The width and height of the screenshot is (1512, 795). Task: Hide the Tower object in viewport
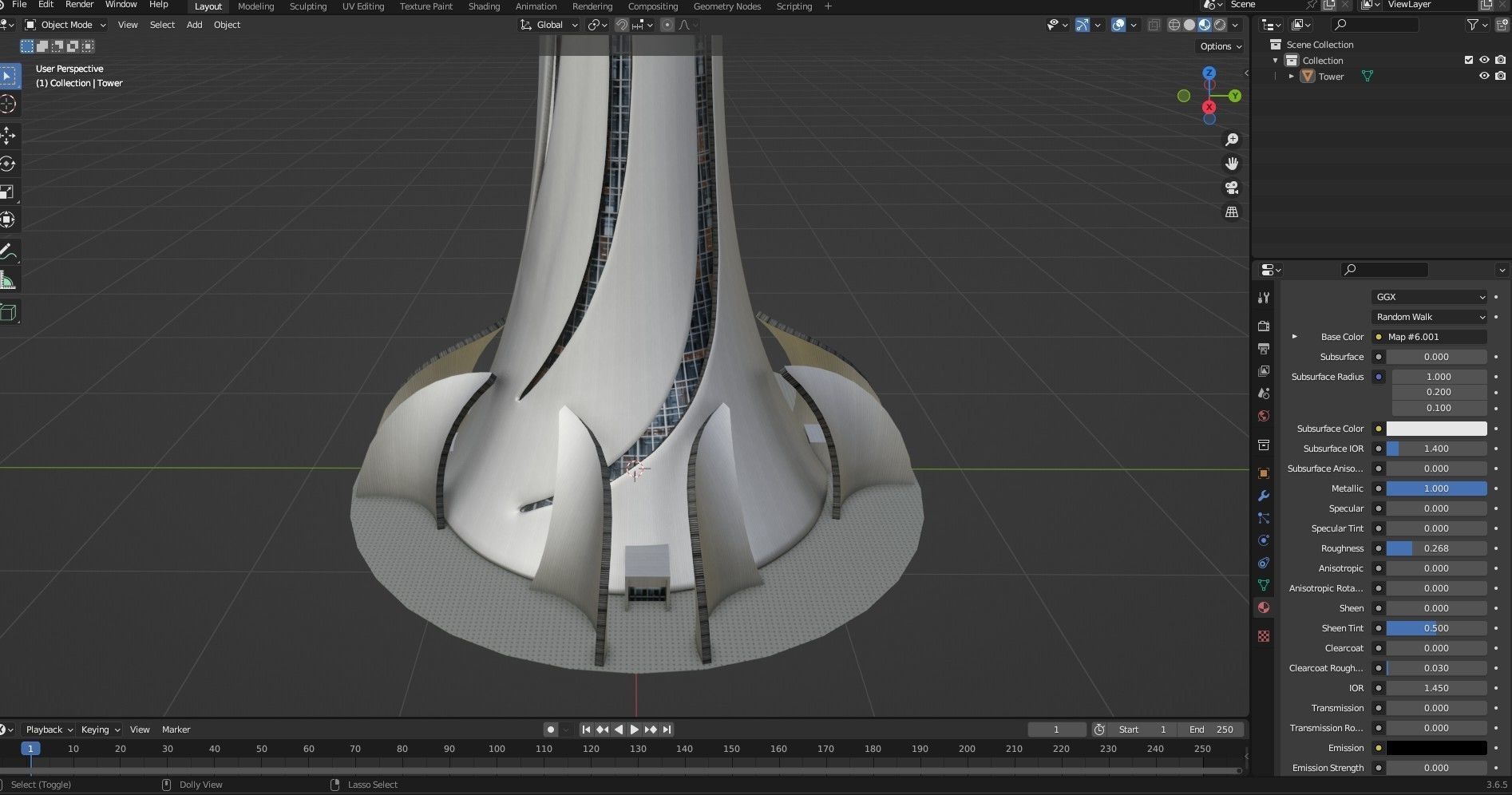coord(1484,76)
